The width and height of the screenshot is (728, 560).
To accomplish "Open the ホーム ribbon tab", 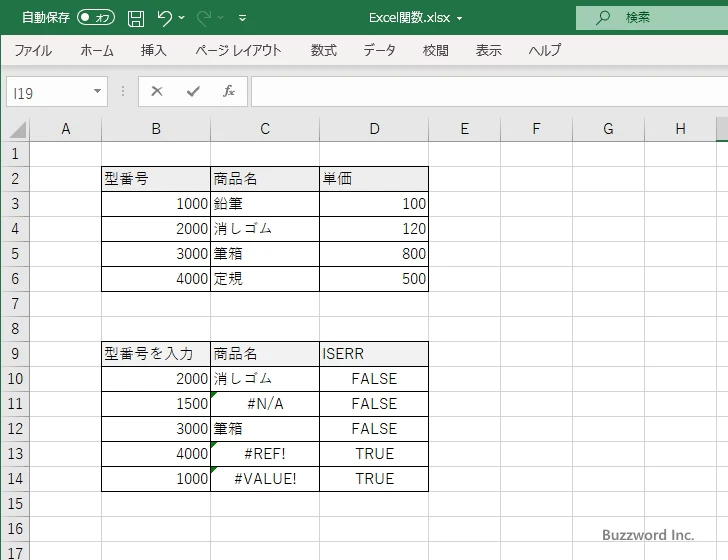I will 97,50.
